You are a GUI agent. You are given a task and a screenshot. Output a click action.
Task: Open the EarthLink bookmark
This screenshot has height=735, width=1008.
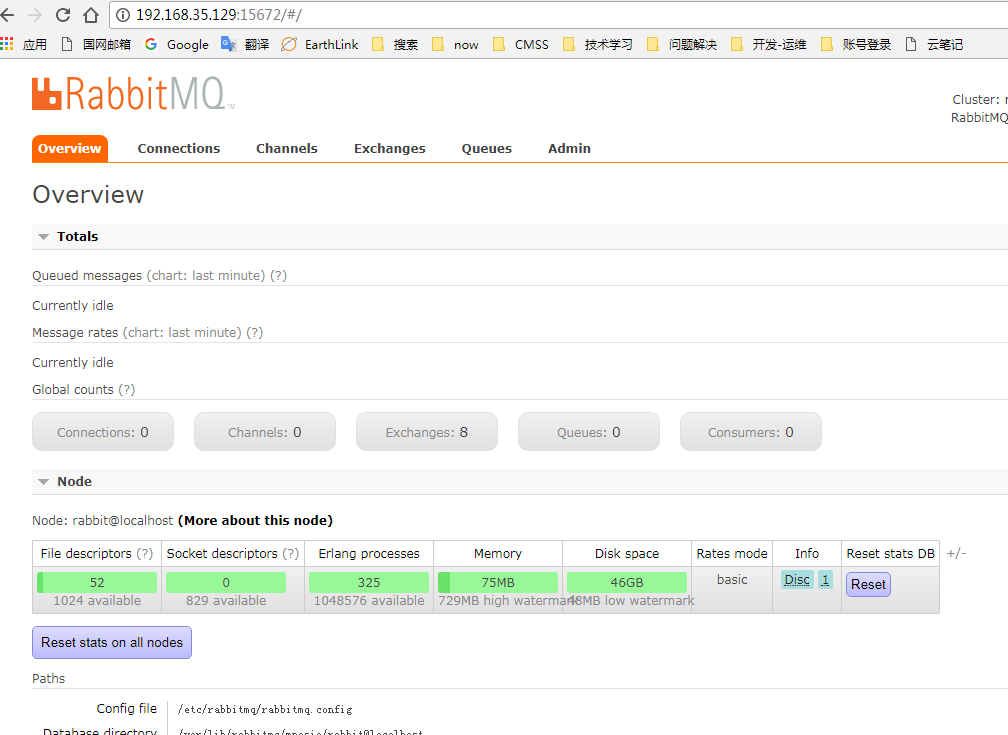[320, 44]
